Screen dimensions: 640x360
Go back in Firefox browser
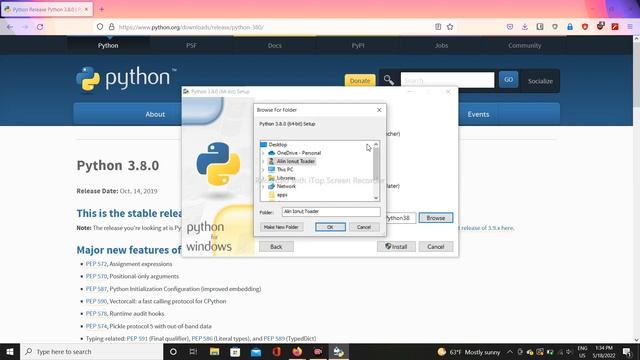[x=10, y=27]
